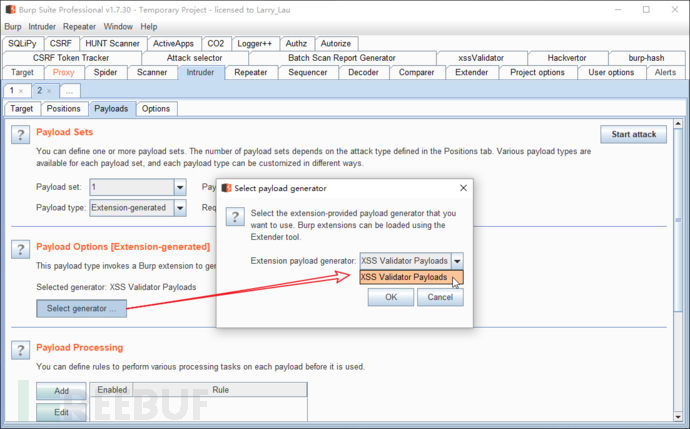Screen dimensions: 690x429
Task: Switch to Intruder Options sub-tab
Action: pyautogui.click(x=156, y=109)
